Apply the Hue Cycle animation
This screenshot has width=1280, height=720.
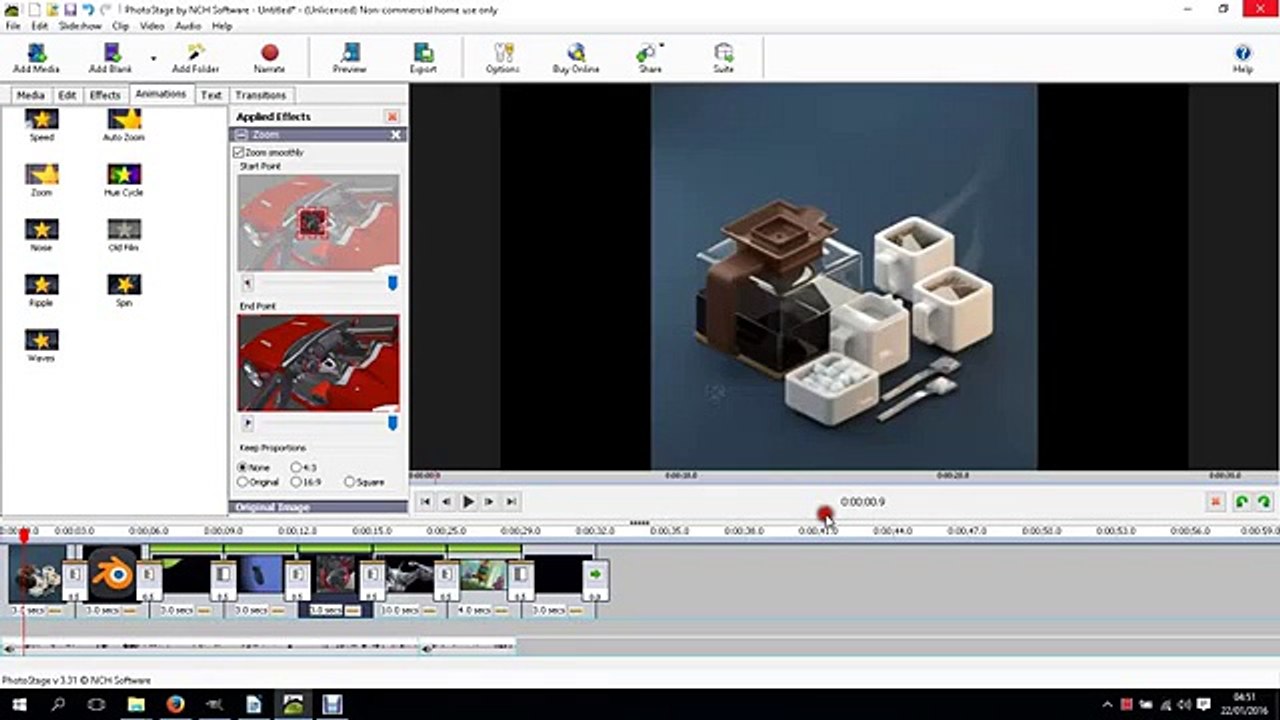[124, 180]
